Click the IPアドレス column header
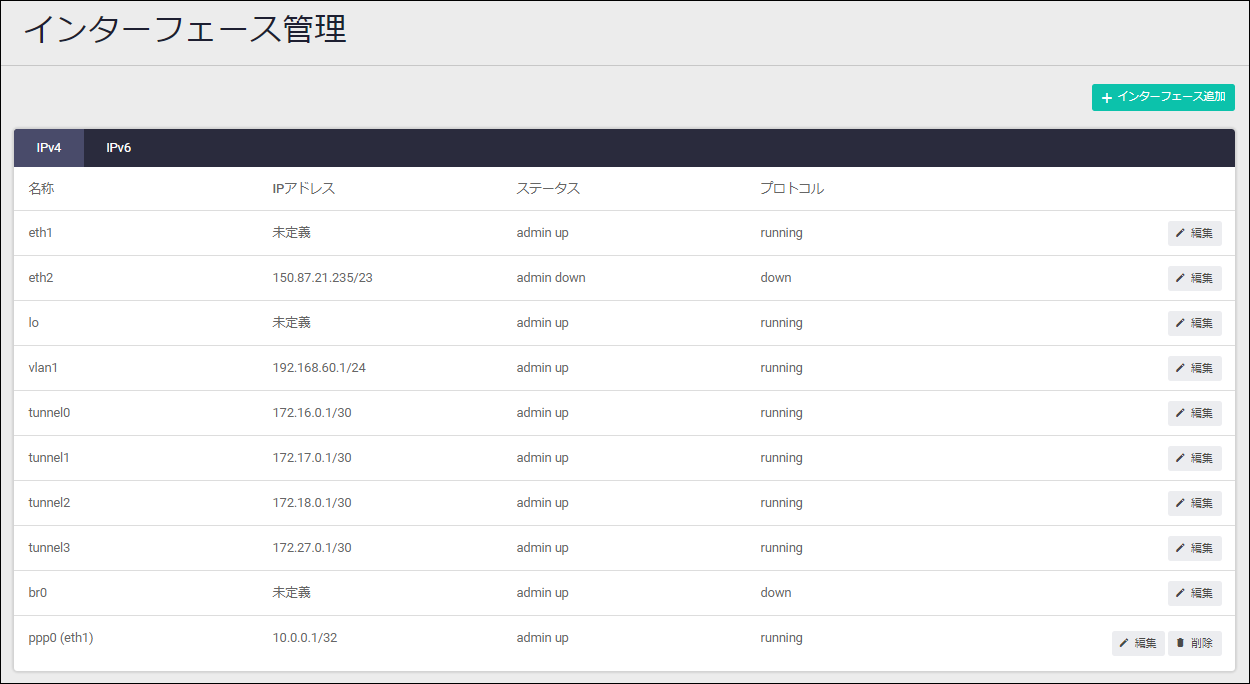 (x=303, y=188)
